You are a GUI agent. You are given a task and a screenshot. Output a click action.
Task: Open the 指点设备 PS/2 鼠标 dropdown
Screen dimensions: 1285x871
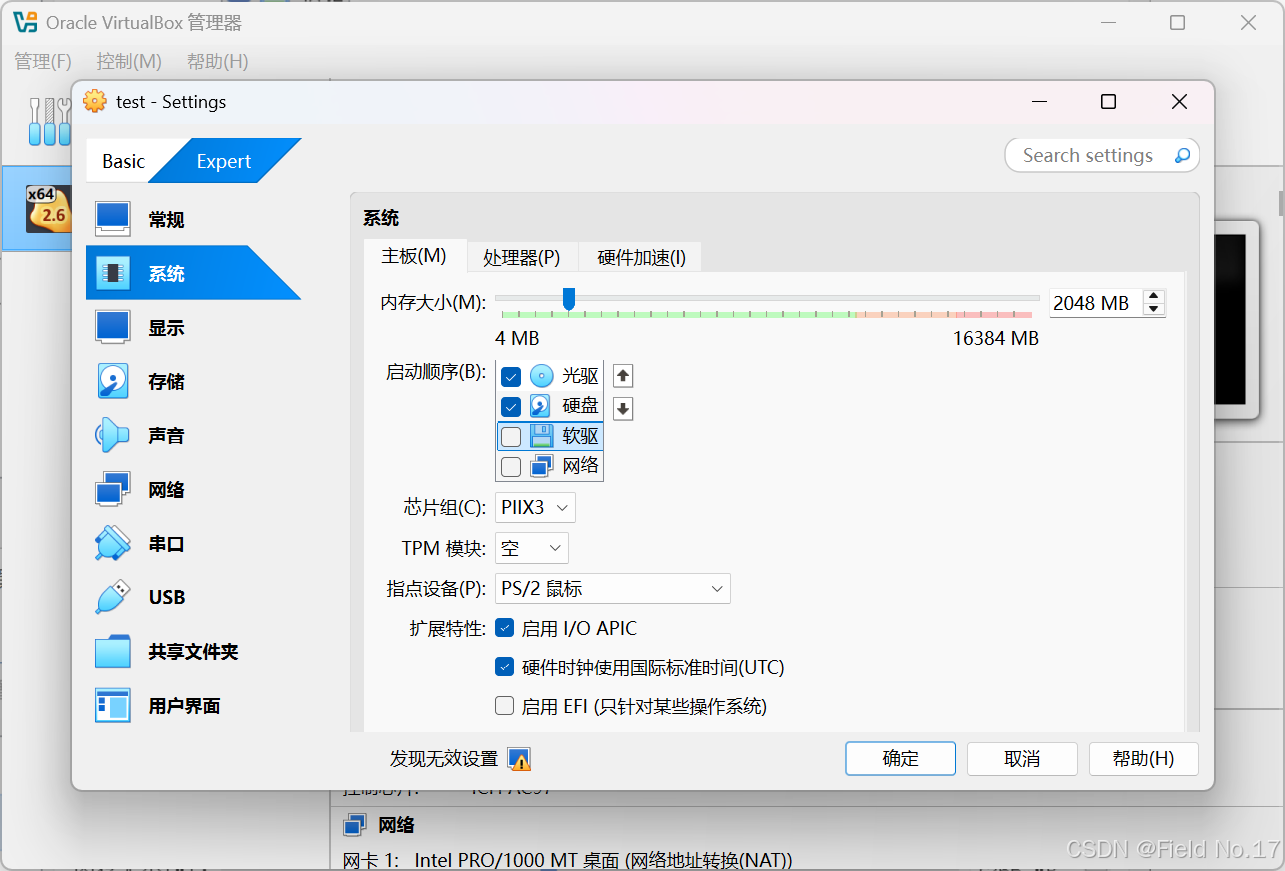(x=613, y=589)
